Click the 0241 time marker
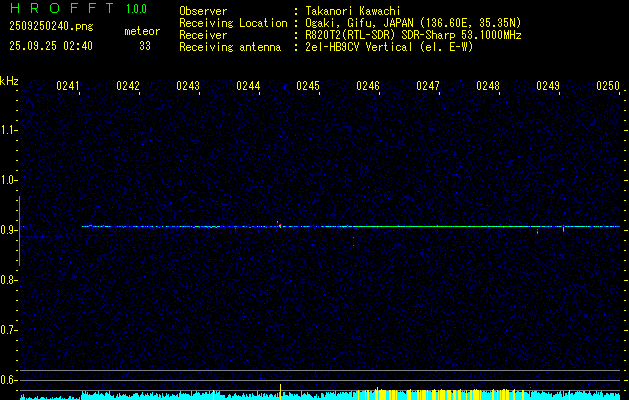629x400 pixels. (x=68, y=86)
